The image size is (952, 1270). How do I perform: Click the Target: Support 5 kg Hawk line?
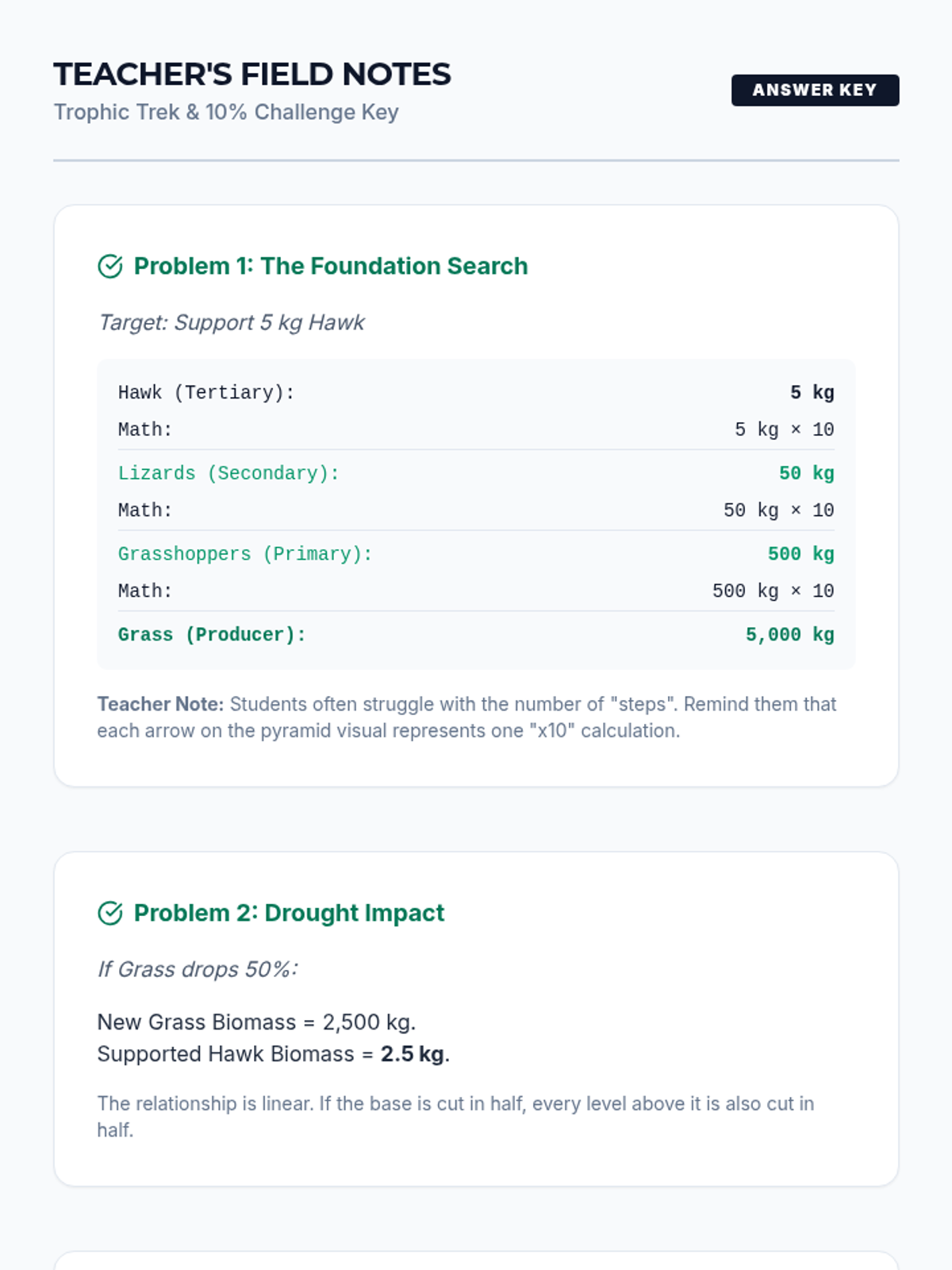pos(231,322)
